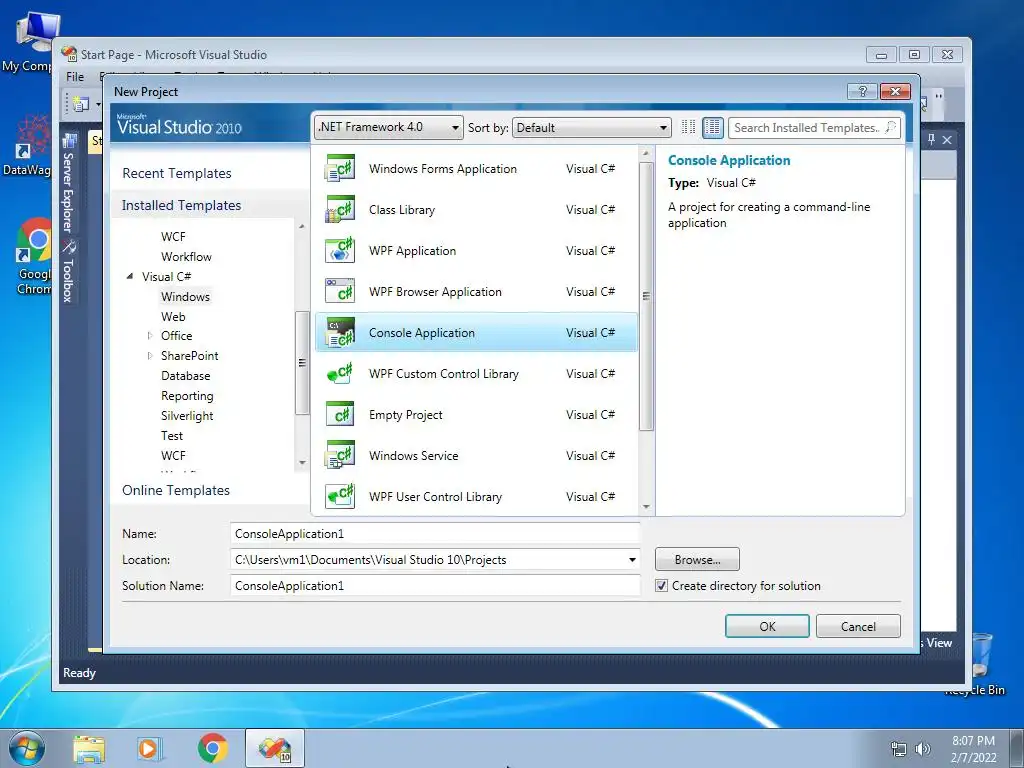Open the network icon in system tray
The height and width of the screenshot is (768, 1024).
(x=899, y=749)
